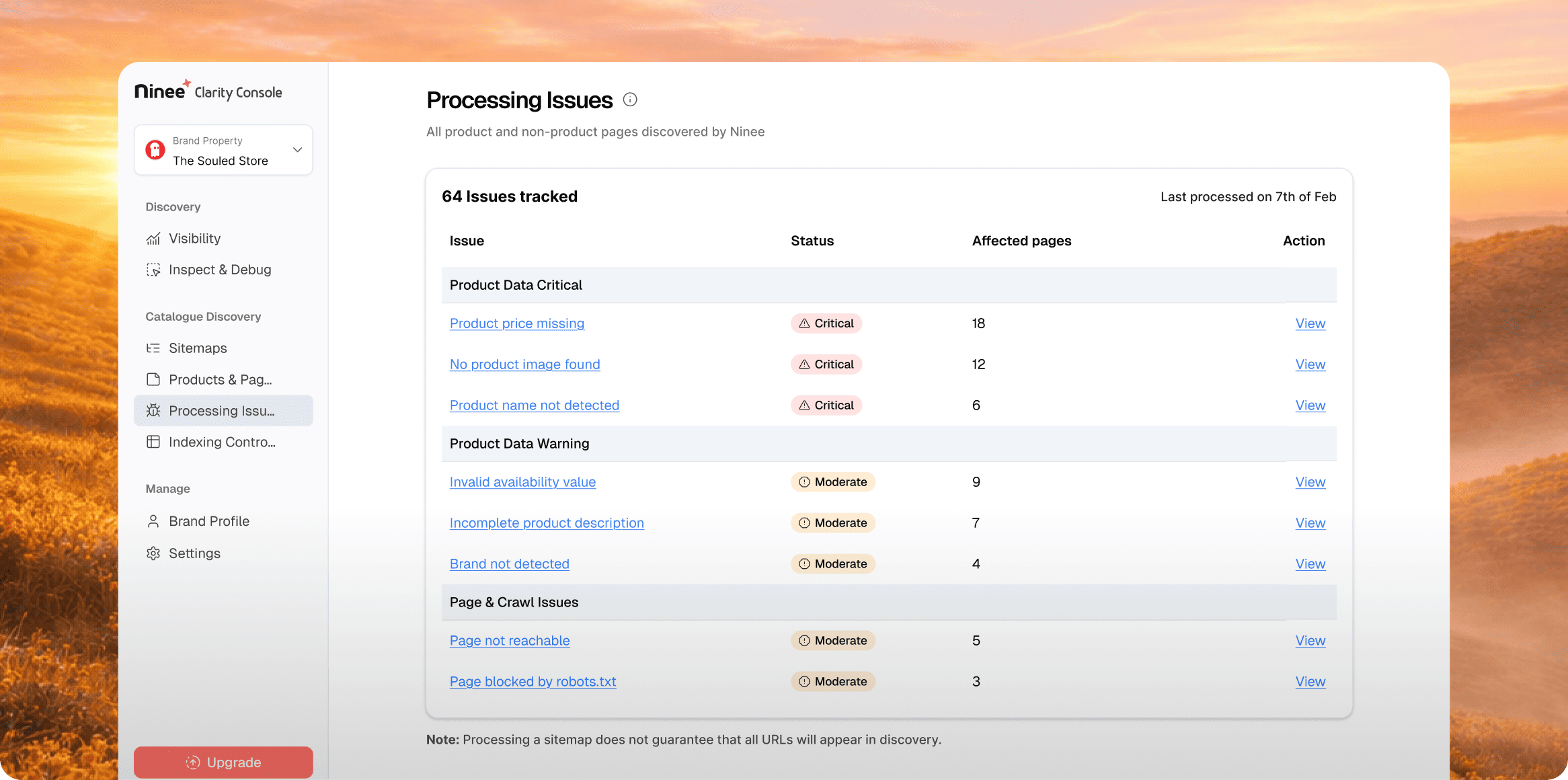Viewport: 1568px width, 780px height.
Task: Go to Indexing Controls menu item
Action: (222, 442)
